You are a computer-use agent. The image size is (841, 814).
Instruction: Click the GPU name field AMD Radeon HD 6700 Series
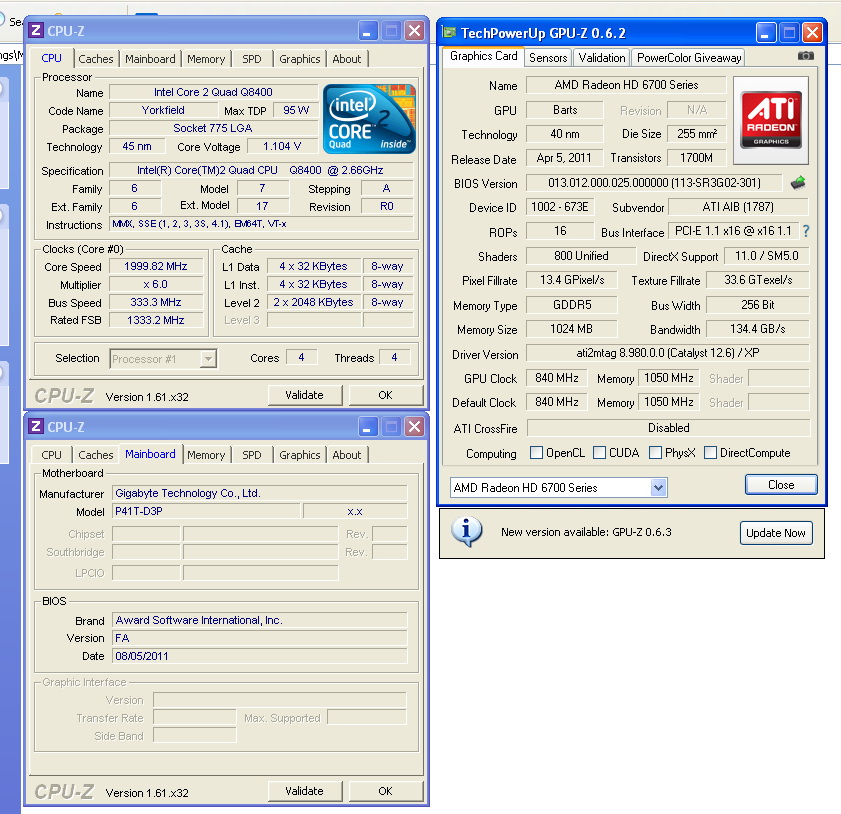click(626, 85)
